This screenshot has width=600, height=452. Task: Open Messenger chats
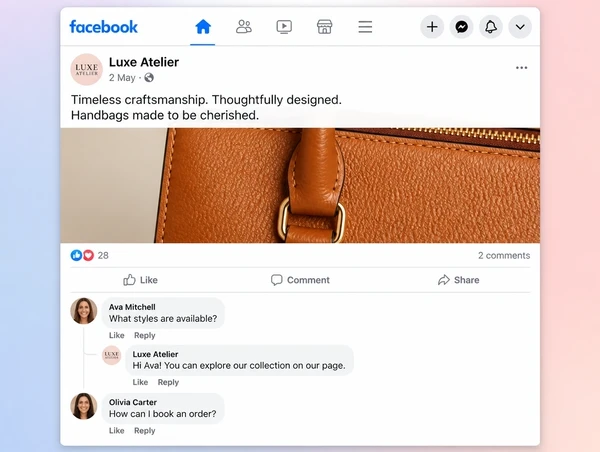(x=461, y=27)
